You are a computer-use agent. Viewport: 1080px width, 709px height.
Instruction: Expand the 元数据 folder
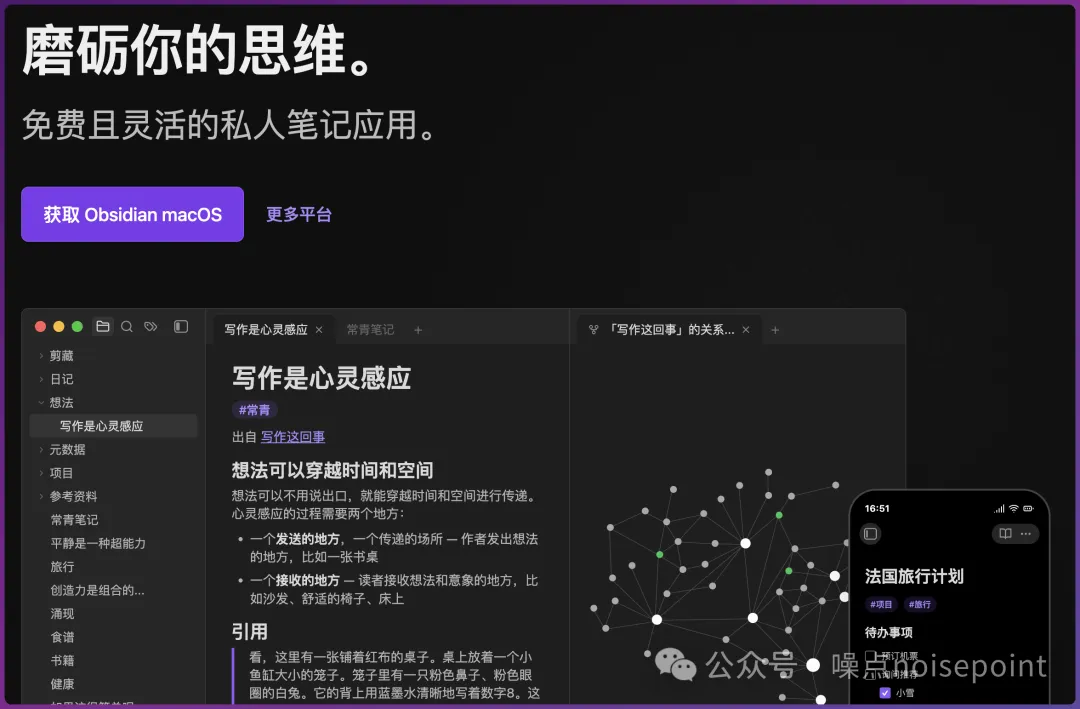point(41,449)
